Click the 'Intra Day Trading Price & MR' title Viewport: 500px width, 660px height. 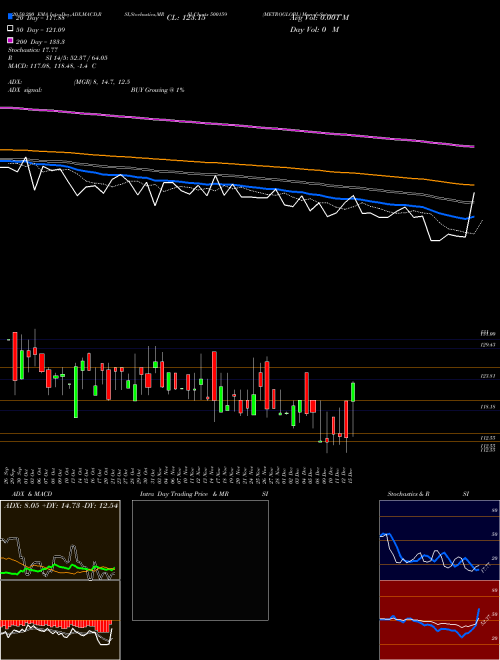coord(184,494)
